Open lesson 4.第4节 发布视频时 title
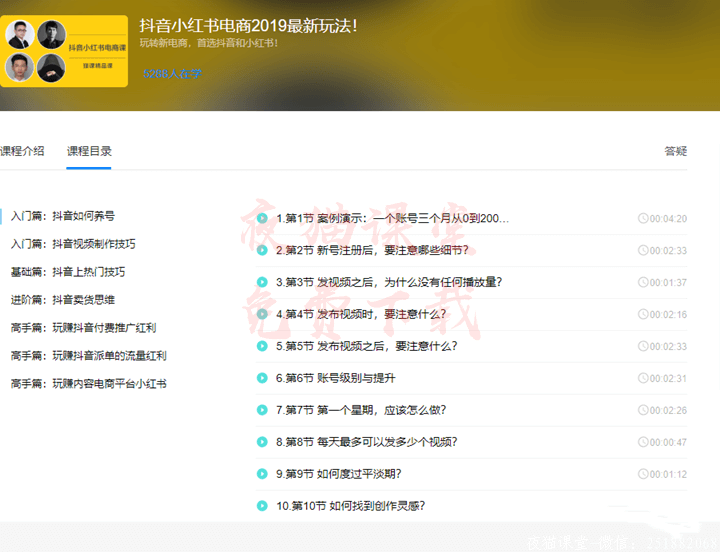 (x=361, y=314)
